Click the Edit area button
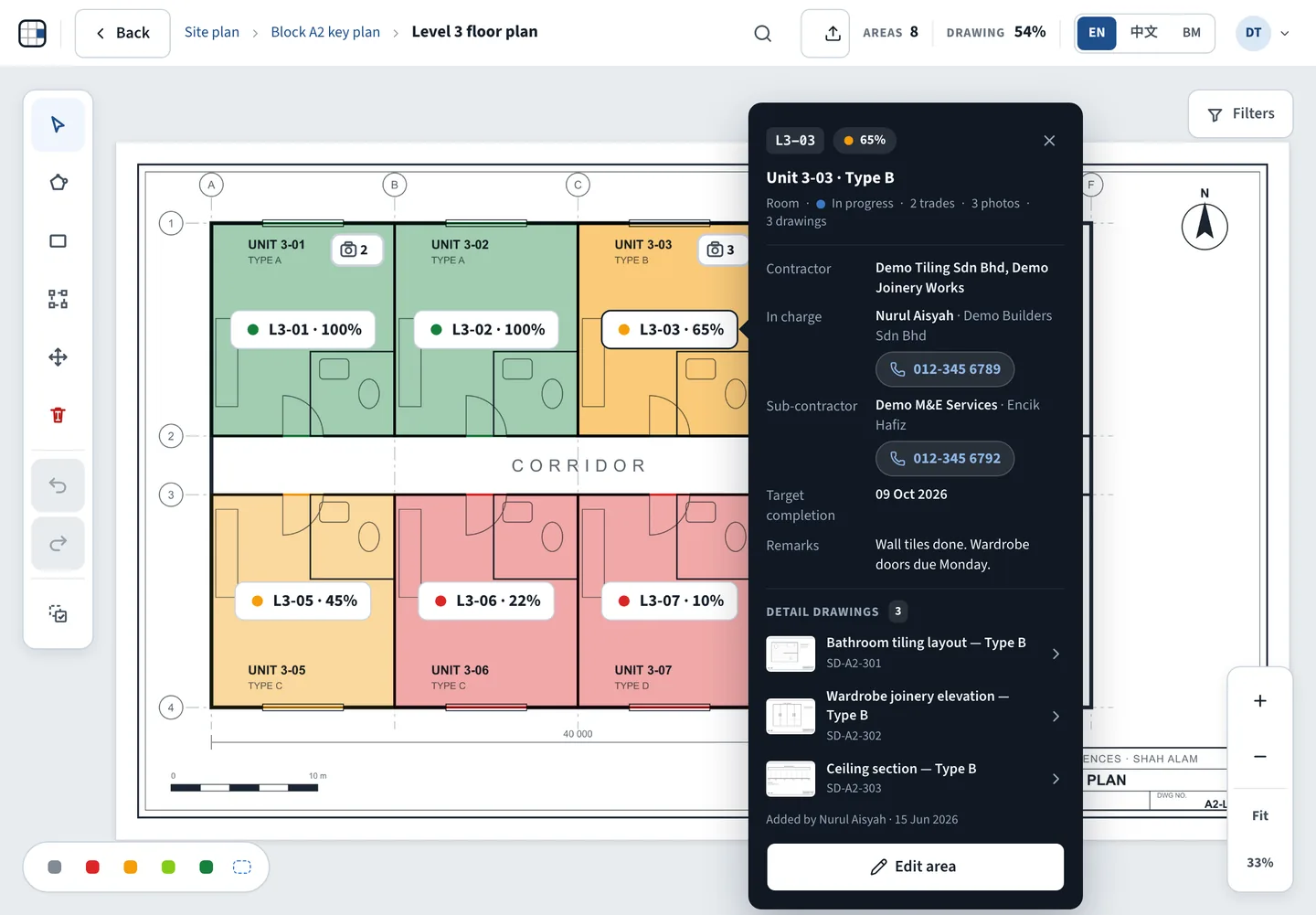This screenshot has width=1316, height=915. 915,867
